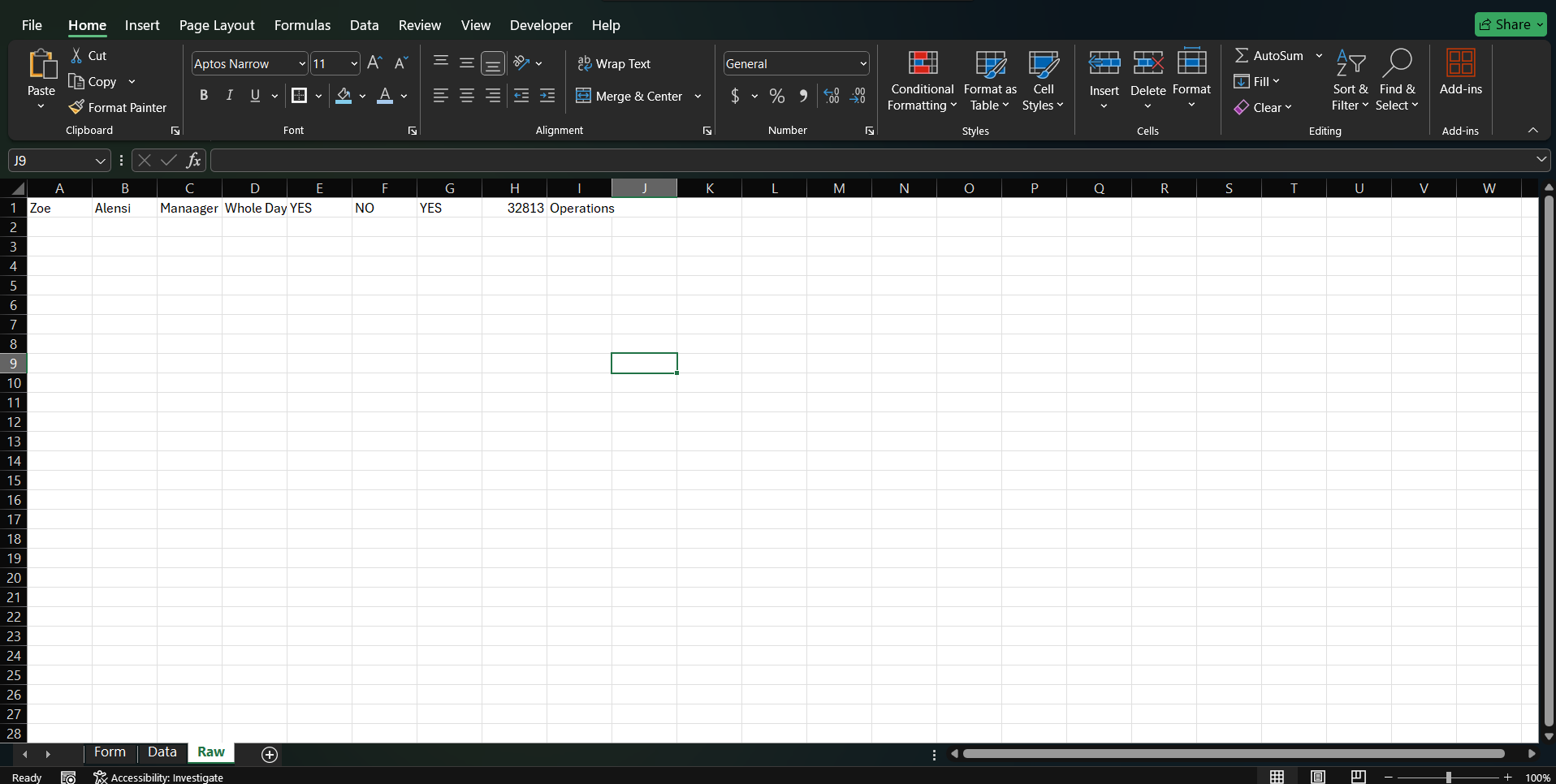Click into the formula bar input
The width and height of the screenshot is (1556, 784).
pyautogui.click(x=872, y=161)
